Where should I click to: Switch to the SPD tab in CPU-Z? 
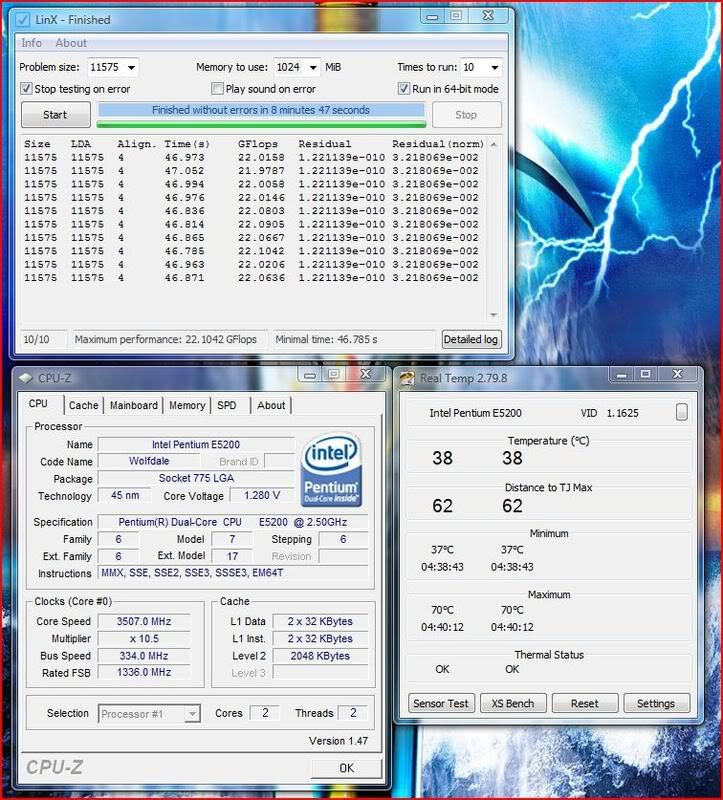(227, 405)
